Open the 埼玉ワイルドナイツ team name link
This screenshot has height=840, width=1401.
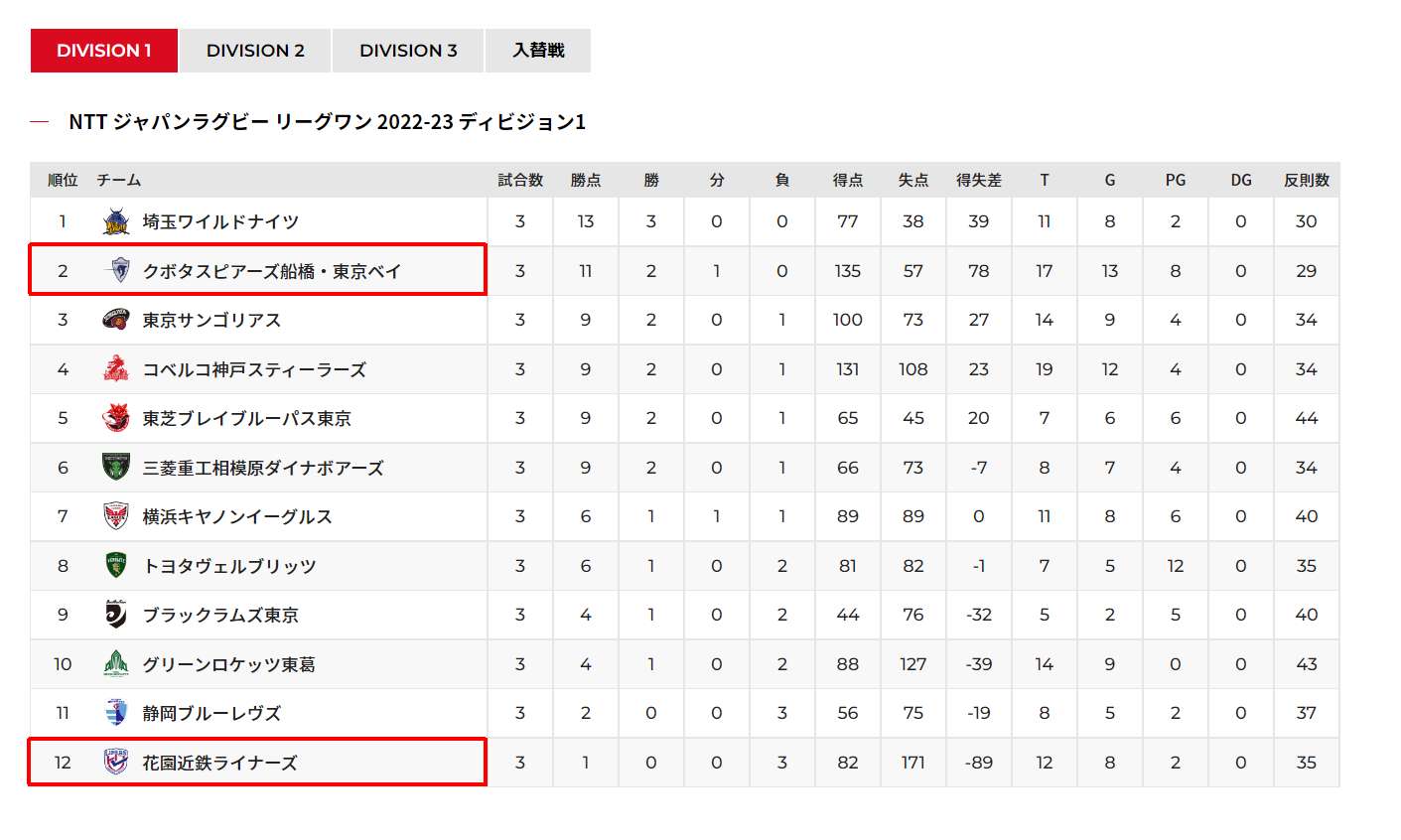coord(220,221)
